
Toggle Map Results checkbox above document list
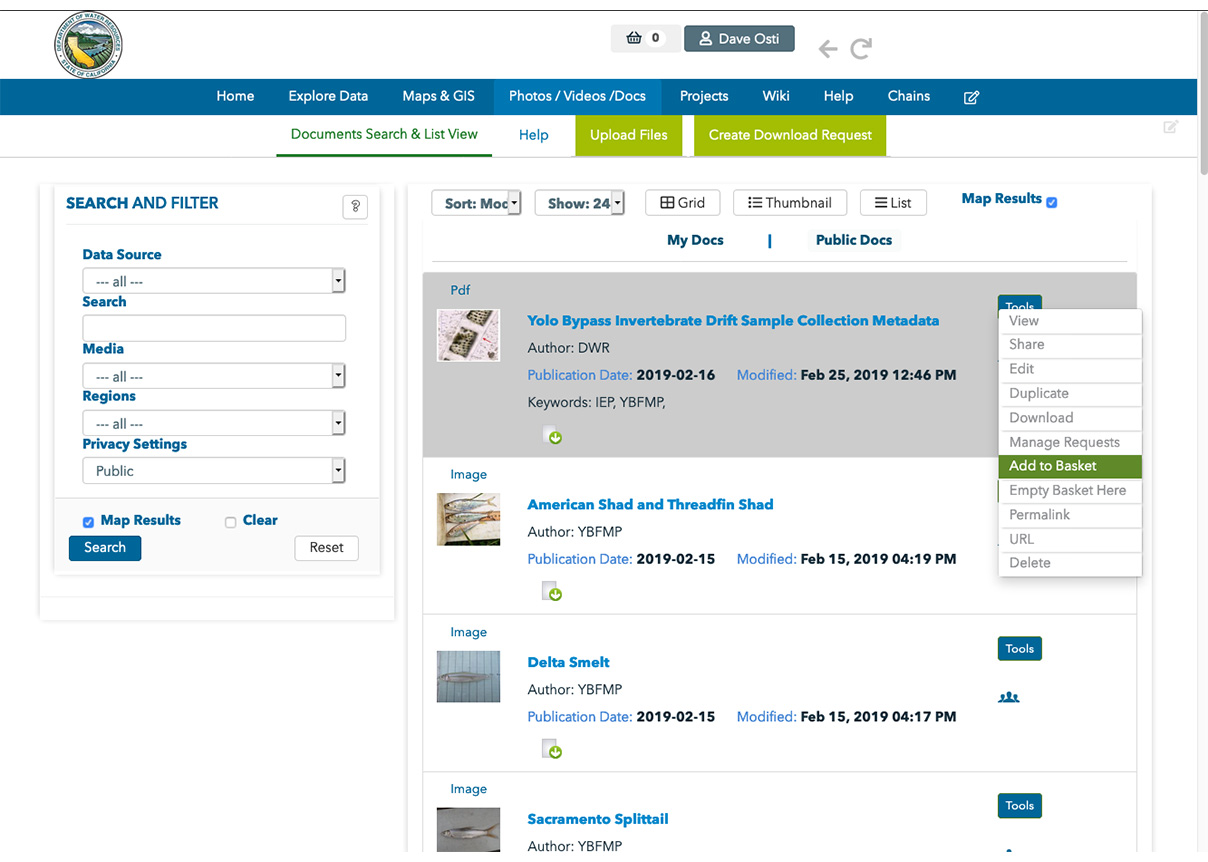[x=1051, y=202]
